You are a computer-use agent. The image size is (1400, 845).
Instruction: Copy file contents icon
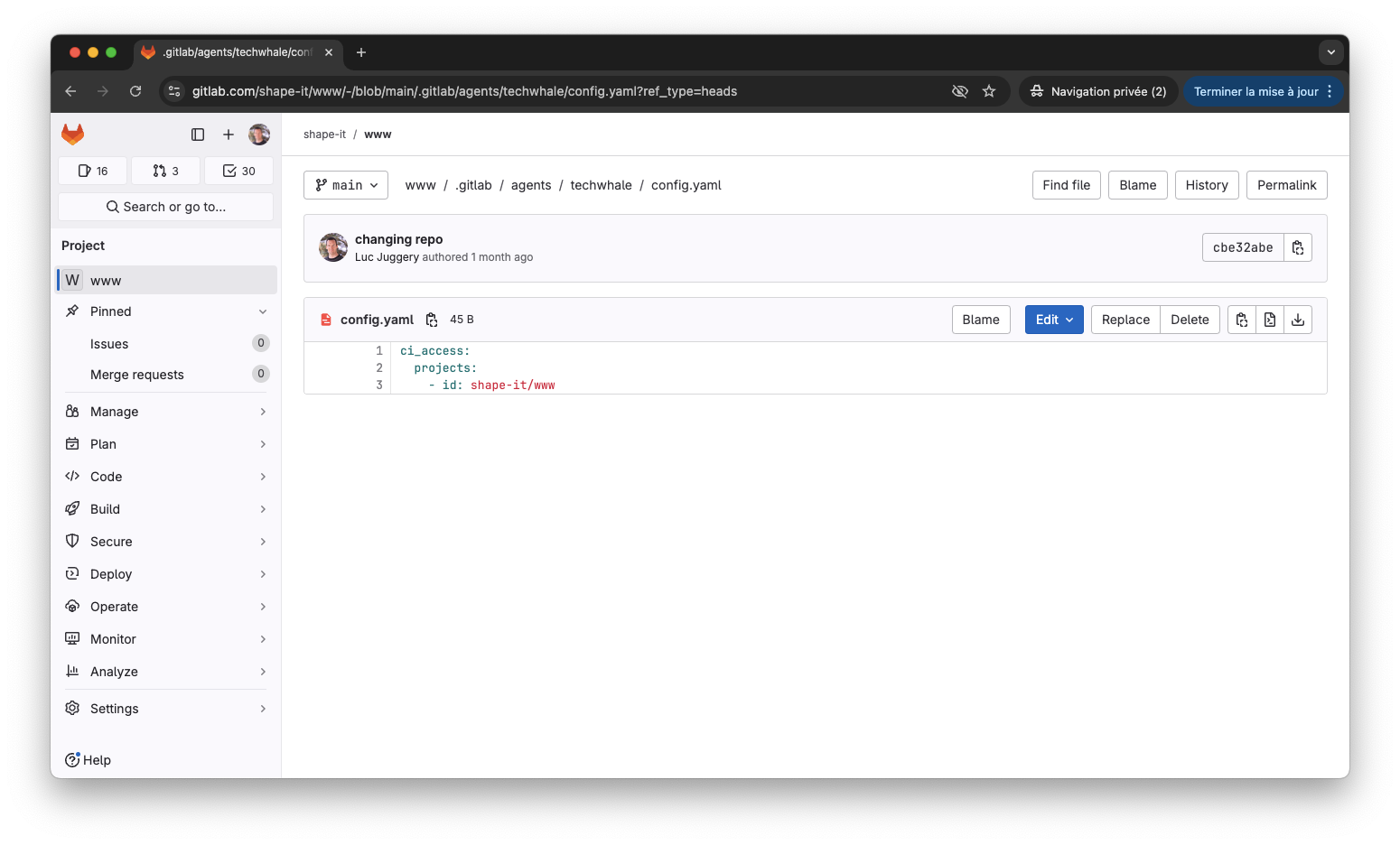[1242, 320]
